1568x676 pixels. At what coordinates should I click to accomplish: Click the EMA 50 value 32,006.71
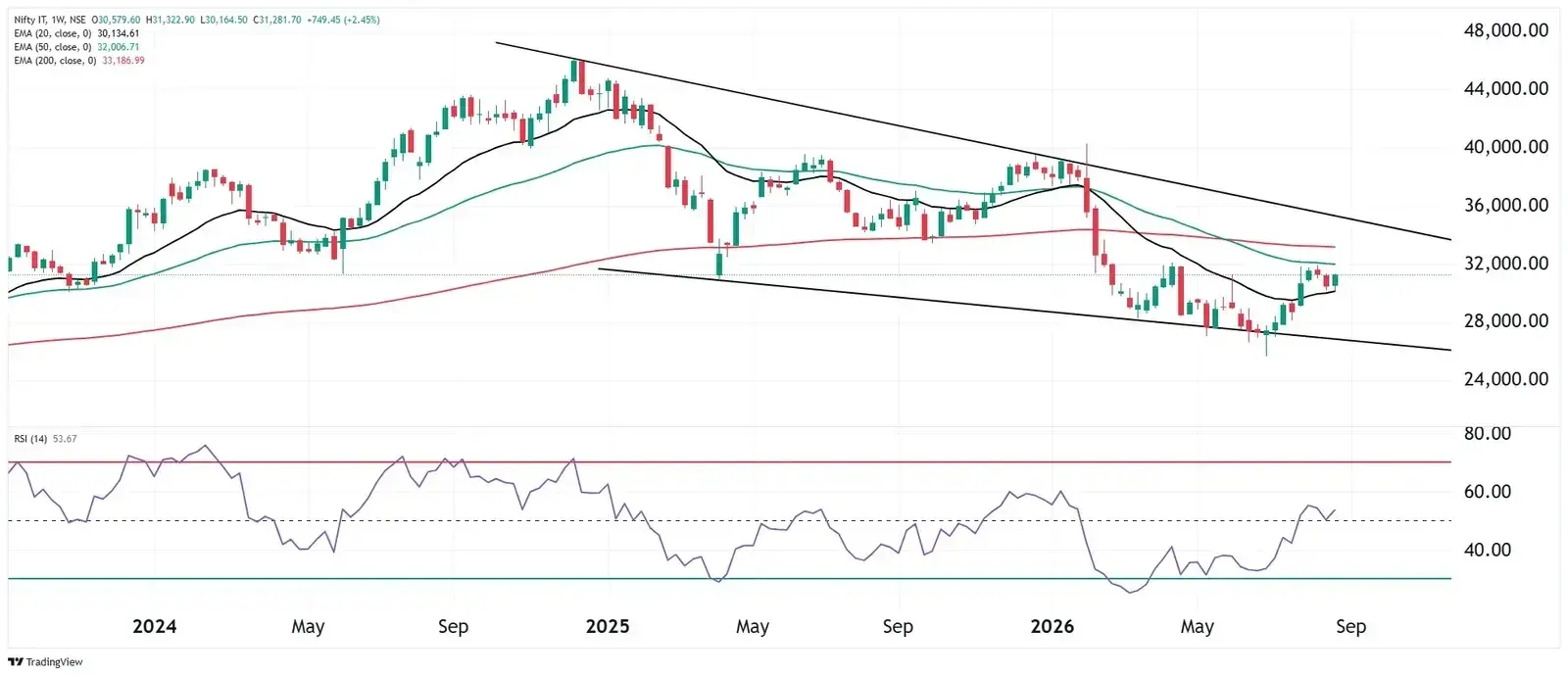[x=119, y=47]
